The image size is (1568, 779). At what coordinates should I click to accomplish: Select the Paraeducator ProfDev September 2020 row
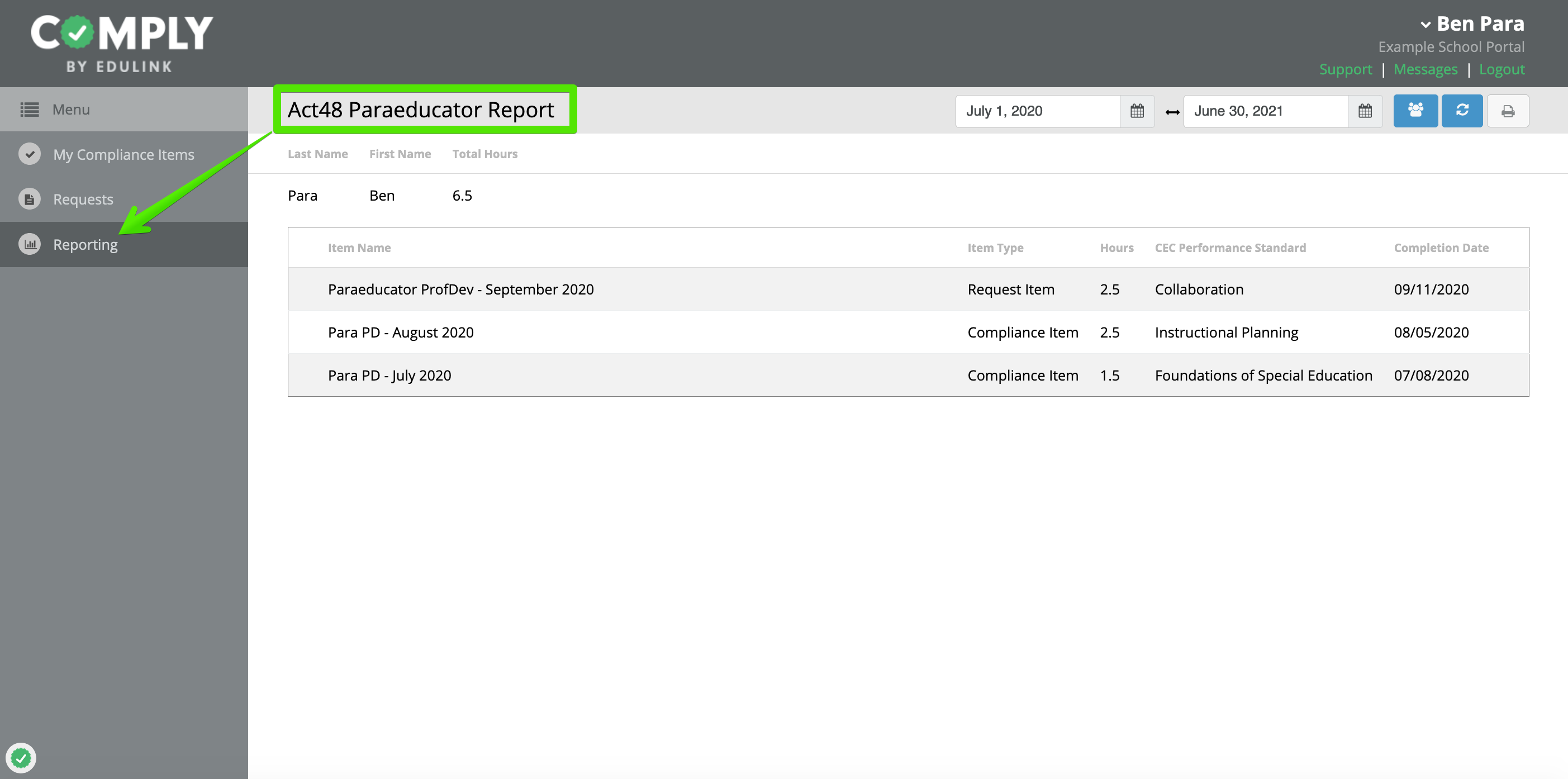point(907,289)
